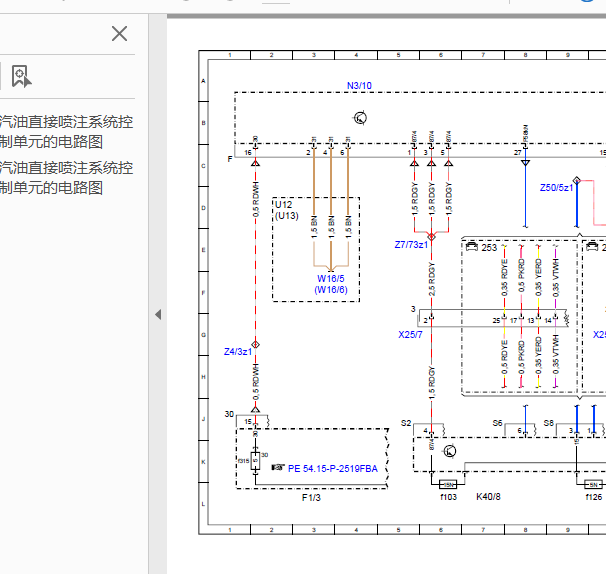Click the W16/5 ground label
This screenshot has height=574, width=606.
pos(330,279)
